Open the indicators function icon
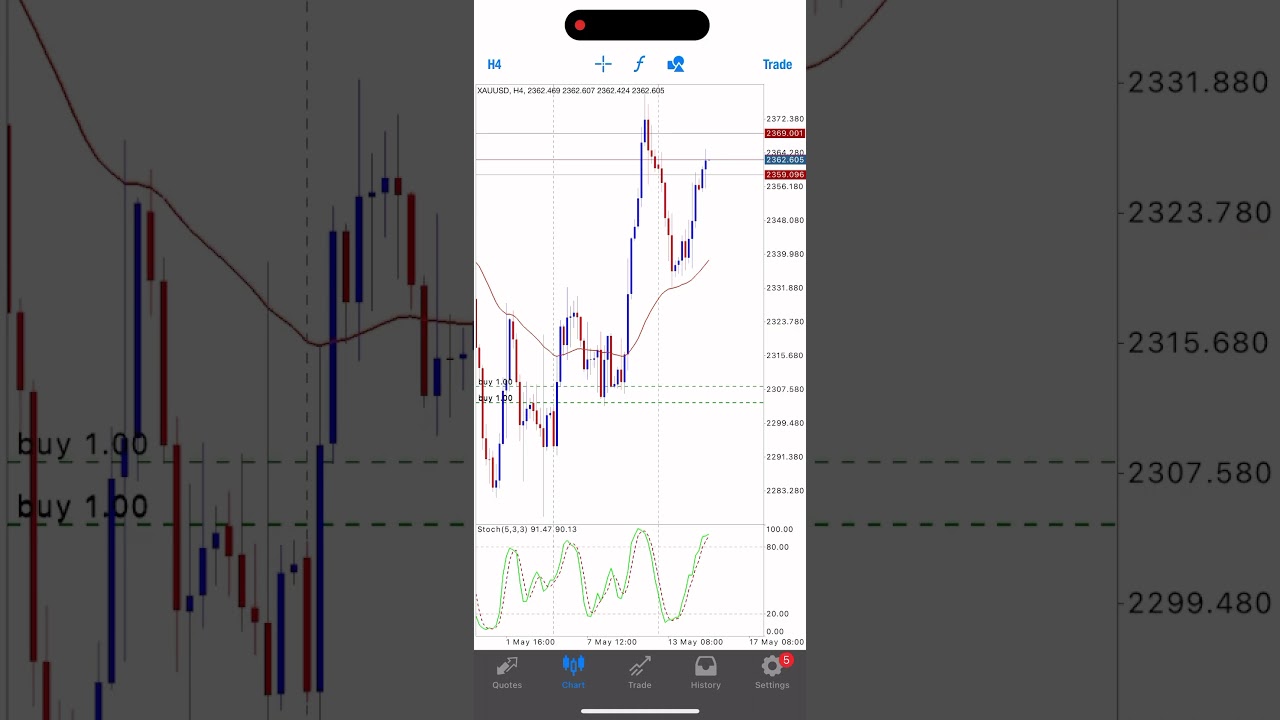Image resolution: width=1280 pixels, height=720 pixels. [639, 64]
